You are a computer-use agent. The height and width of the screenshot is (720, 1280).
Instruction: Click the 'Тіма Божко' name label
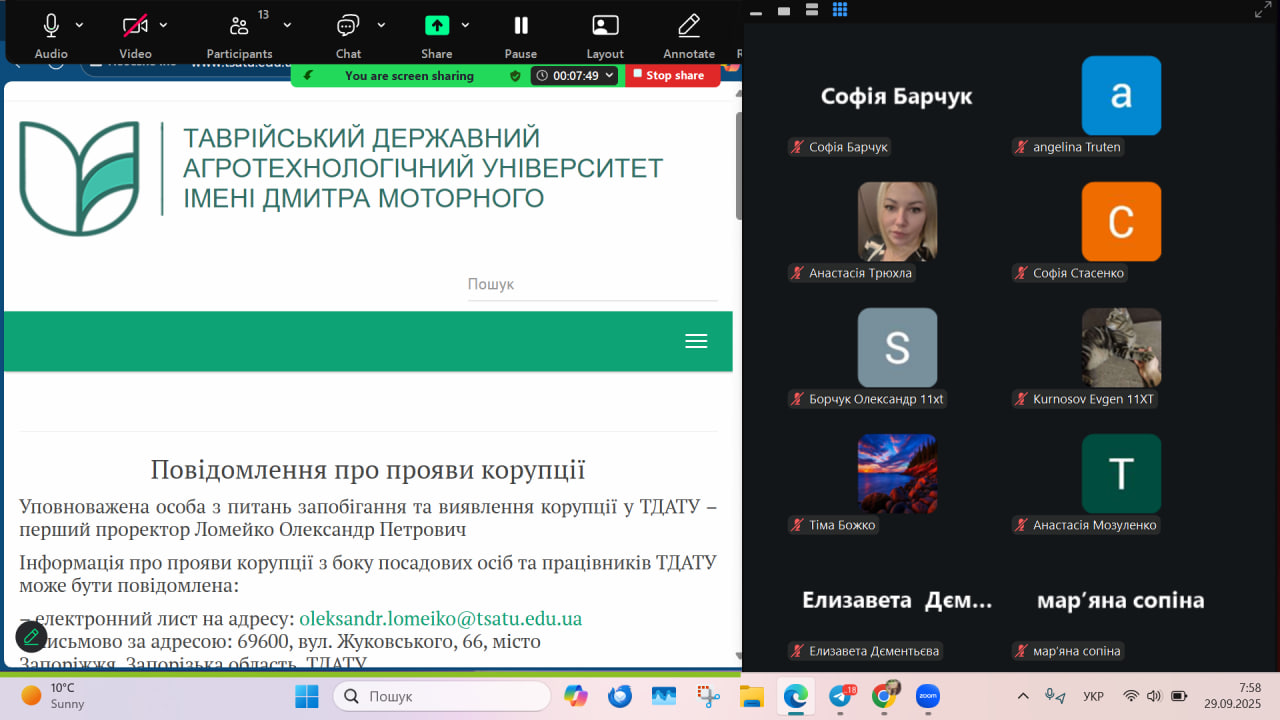click(842, 525)
